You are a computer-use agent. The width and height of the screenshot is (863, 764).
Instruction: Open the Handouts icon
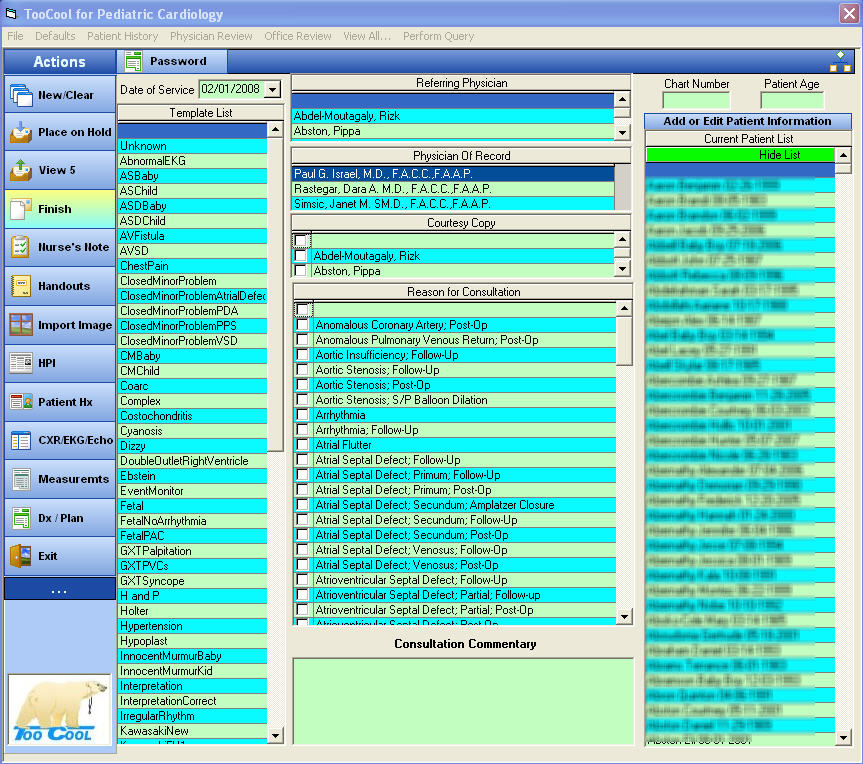[21, 286]
